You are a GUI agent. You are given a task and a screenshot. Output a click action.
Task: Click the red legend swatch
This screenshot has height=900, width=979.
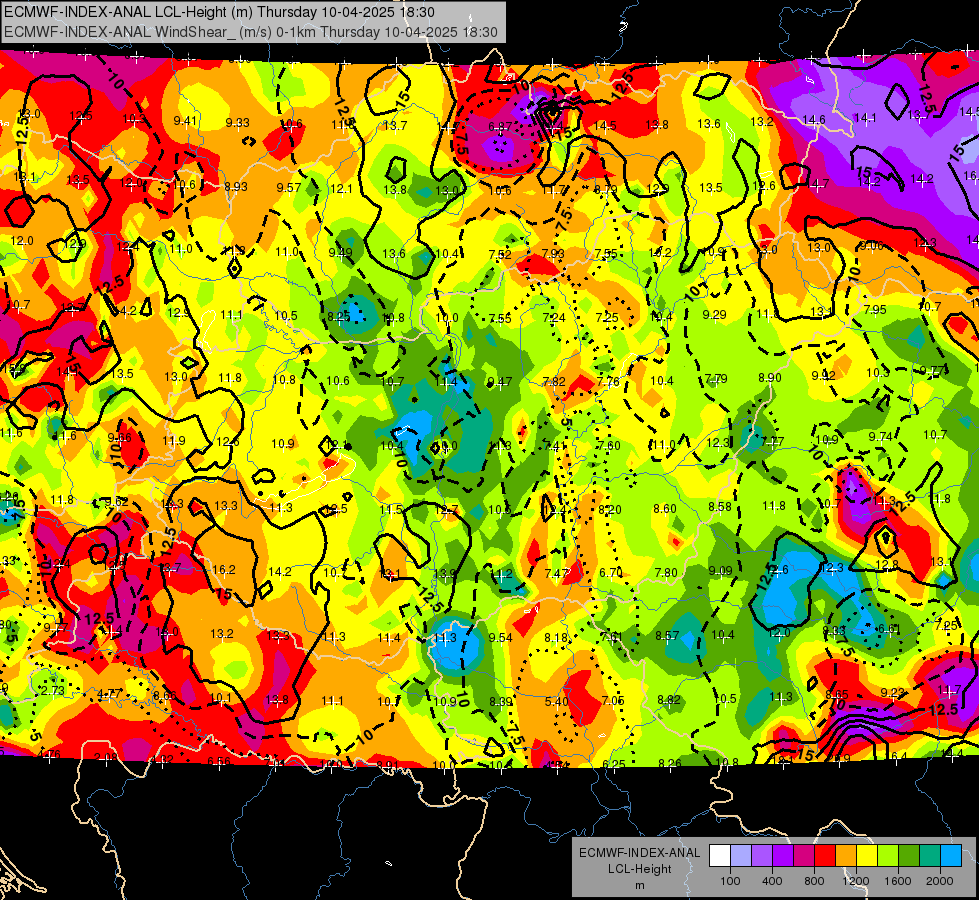pos(825,856)
